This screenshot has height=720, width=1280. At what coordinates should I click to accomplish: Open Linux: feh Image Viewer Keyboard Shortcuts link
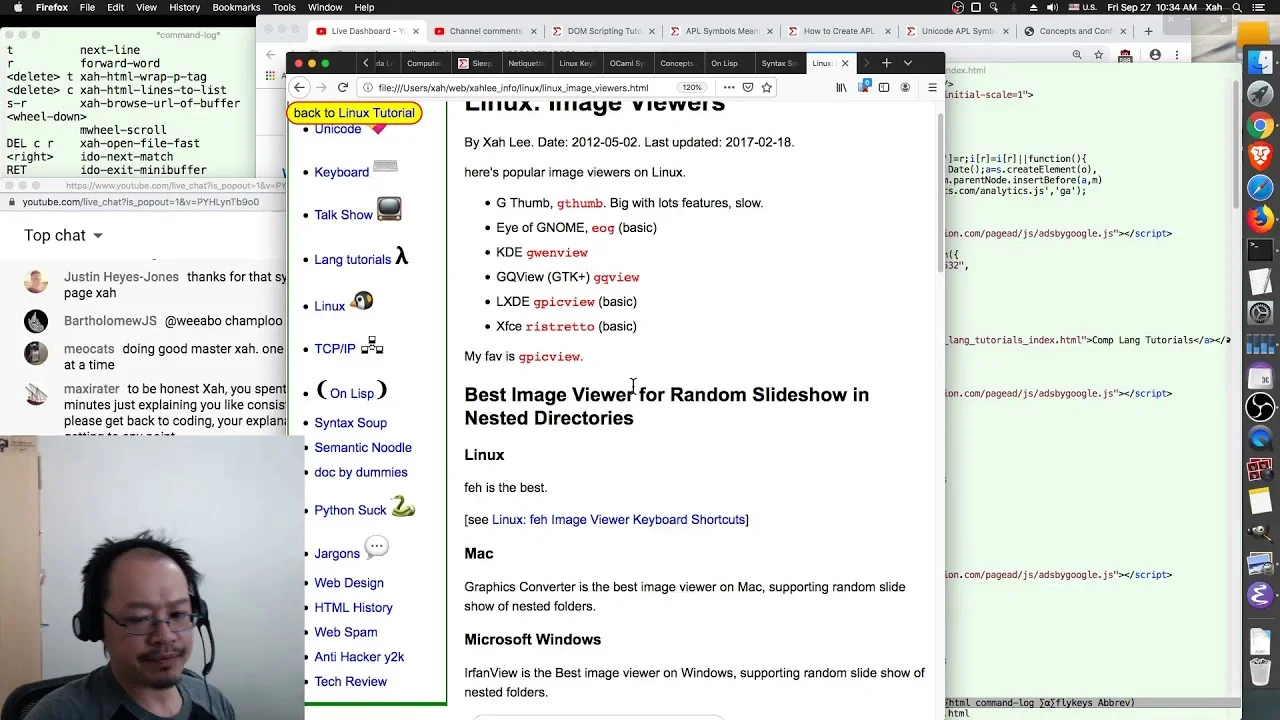point(618,519)
